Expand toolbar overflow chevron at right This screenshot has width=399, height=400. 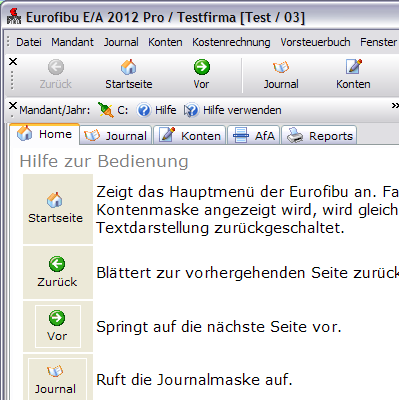[395, 106]
